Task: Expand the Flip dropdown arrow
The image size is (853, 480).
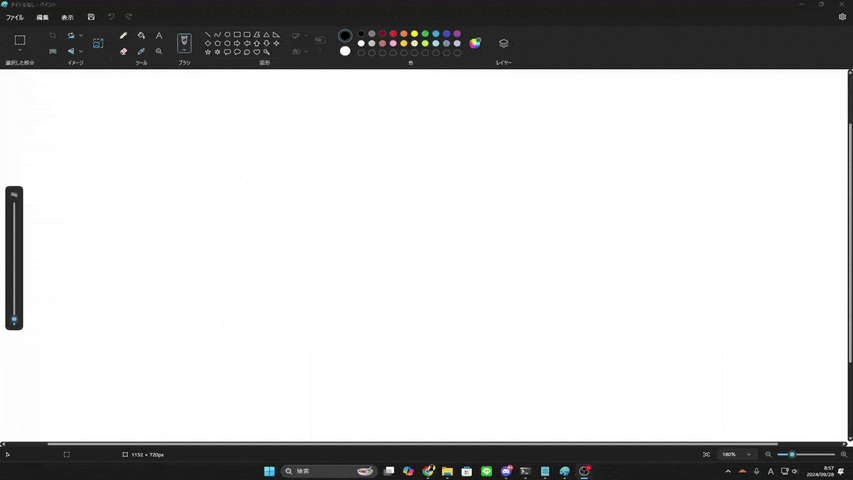Action: tap(81, 51)
